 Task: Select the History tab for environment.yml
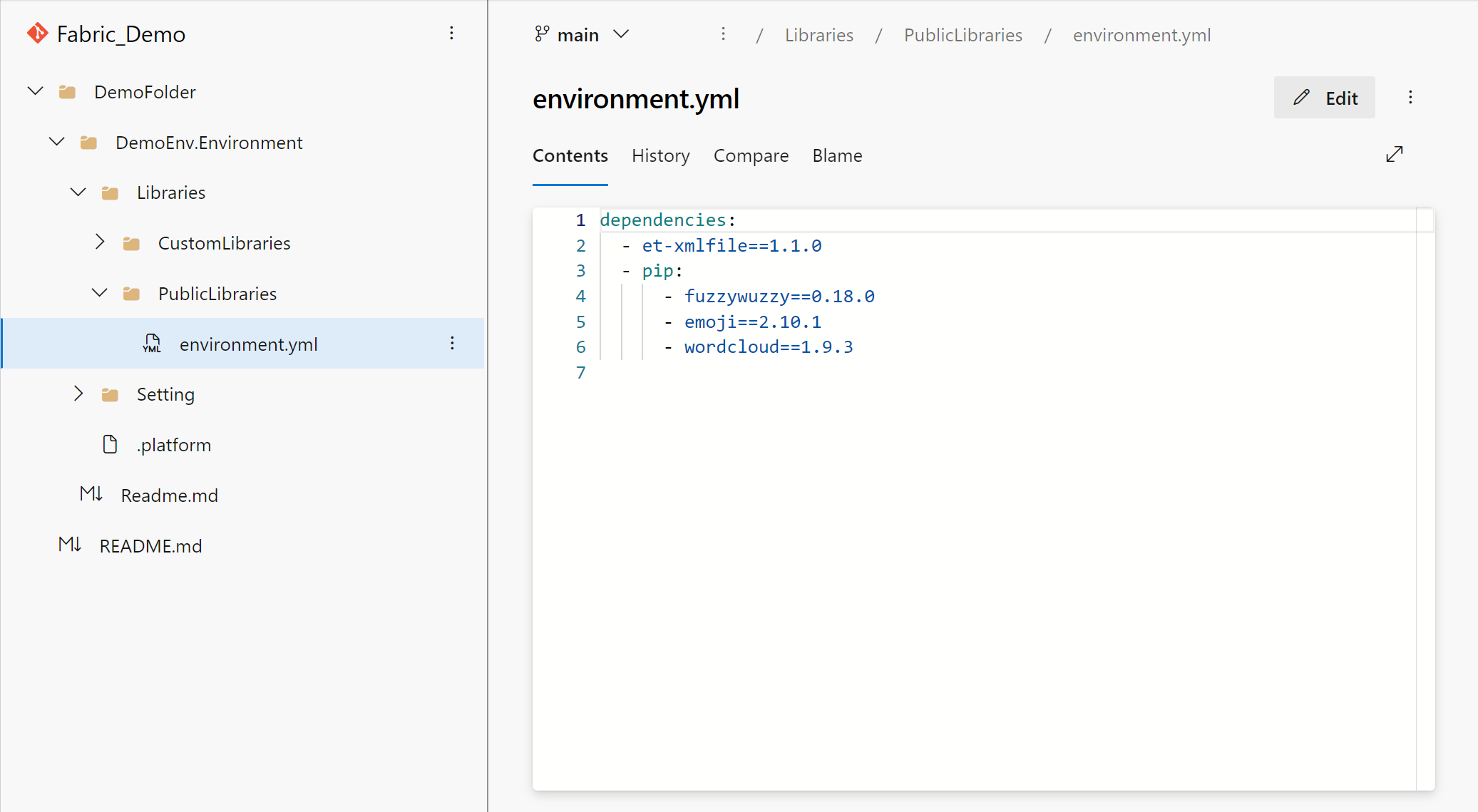click(x=660, y=155)
